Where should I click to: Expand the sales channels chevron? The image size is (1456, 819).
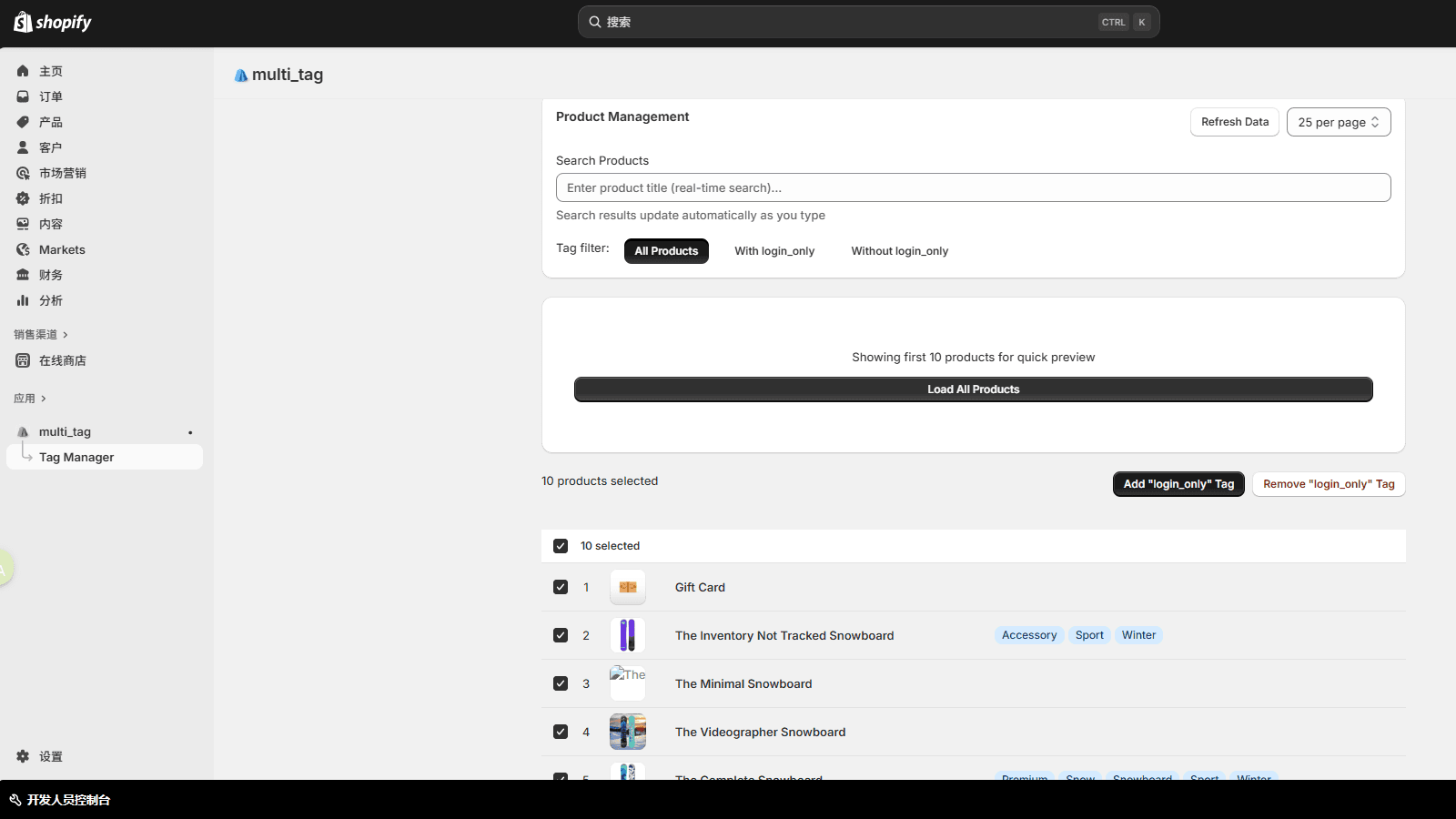point(66,335)
